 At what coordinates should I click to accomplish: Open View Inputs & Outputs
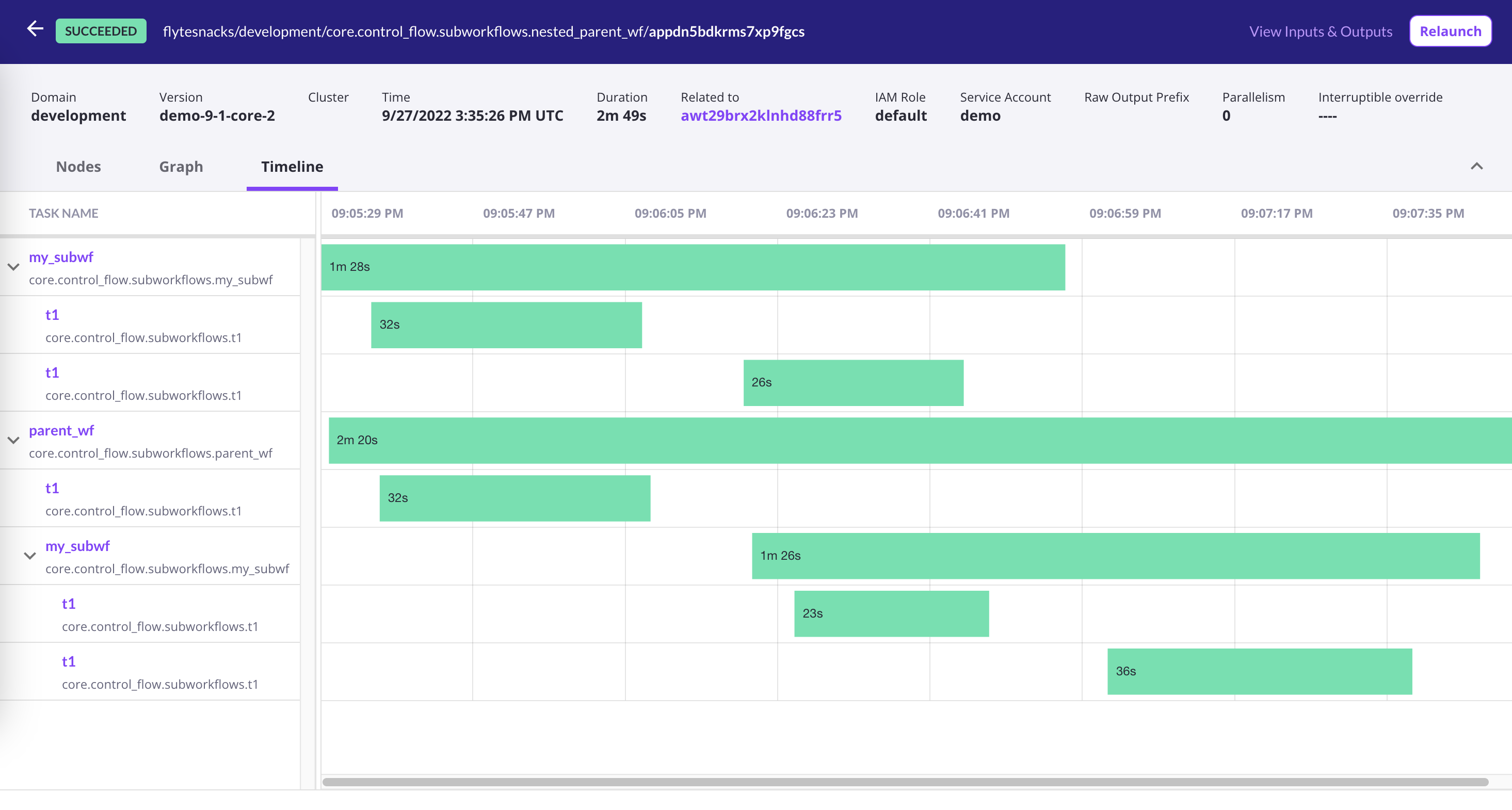[1321, 31]
